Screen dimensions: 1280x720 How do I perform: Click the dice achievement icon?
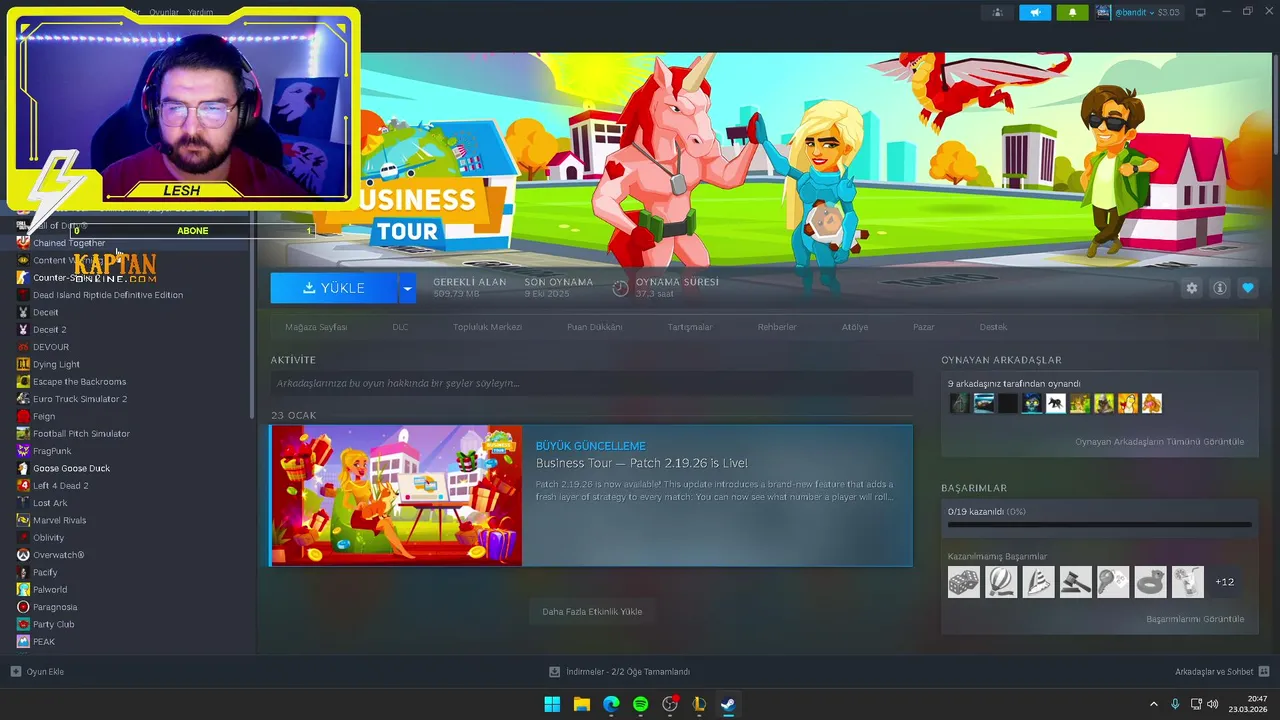(x=964, y=582)
